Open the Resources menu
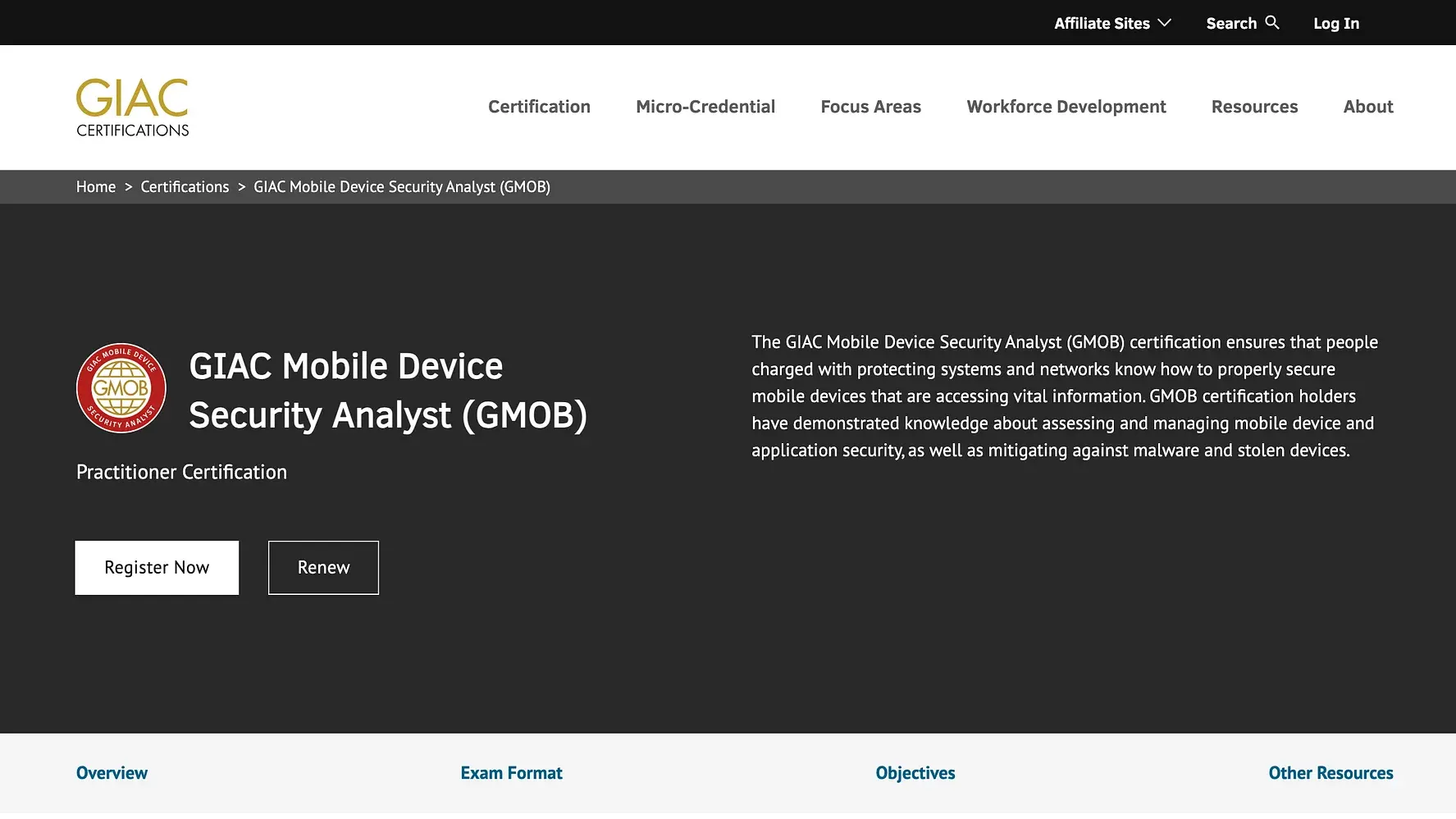Image resolution: width=1456 pixels, height=819 pixels. (1254, 107)
